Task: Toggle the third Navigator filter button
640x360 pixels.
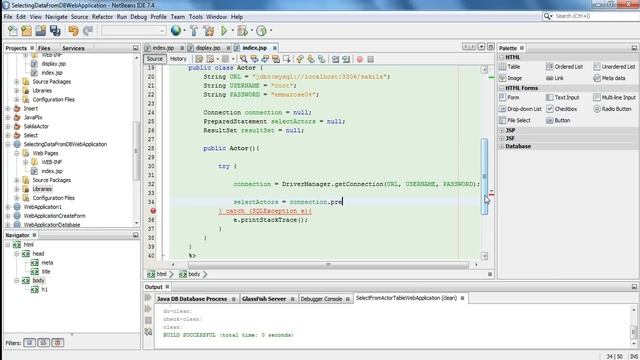Action: (x=58, y=343)
